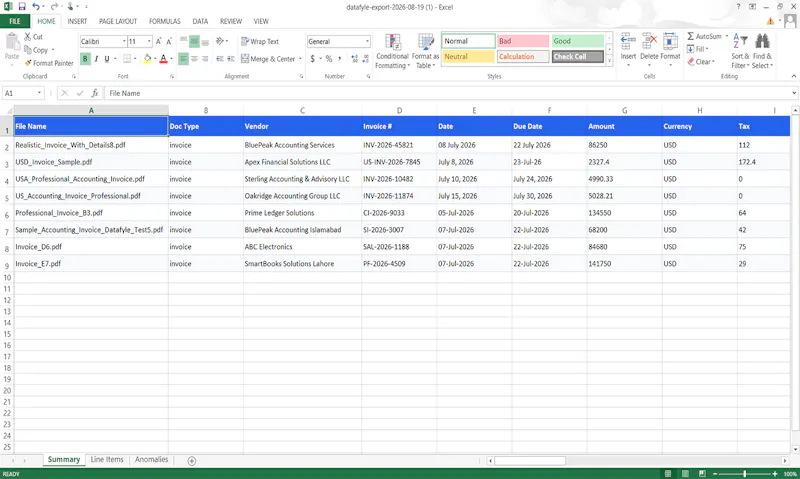Toggle Bold formatting

[85, 59]
